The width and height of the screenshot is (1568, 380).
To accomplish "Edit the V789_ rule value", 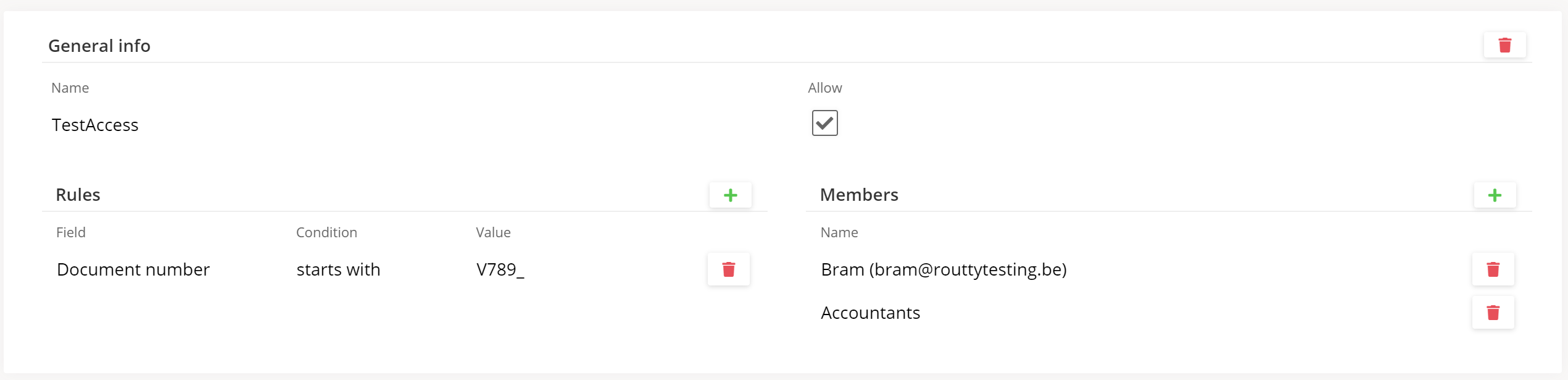I will pyautogui.click(x=500, y=269).
